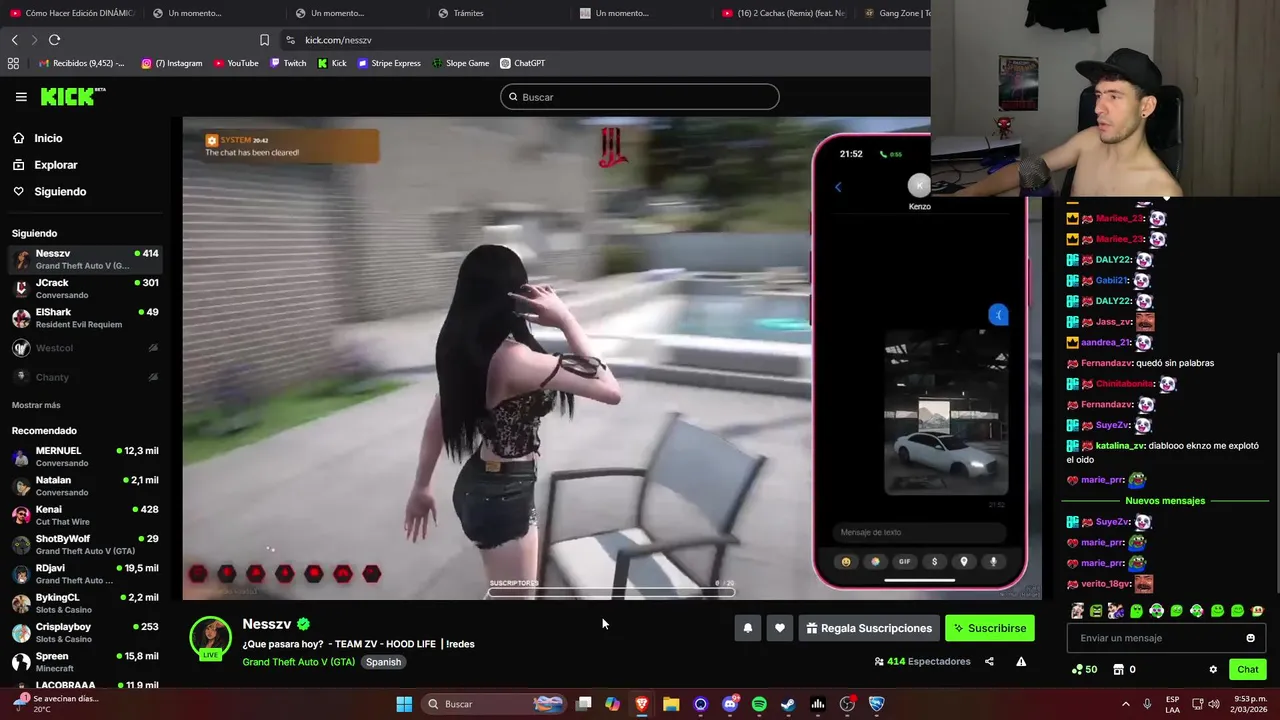Viewport: 1280px width, 720px height.
Task: Click the Kick Buscar search field
Action: tap(640, 97)
